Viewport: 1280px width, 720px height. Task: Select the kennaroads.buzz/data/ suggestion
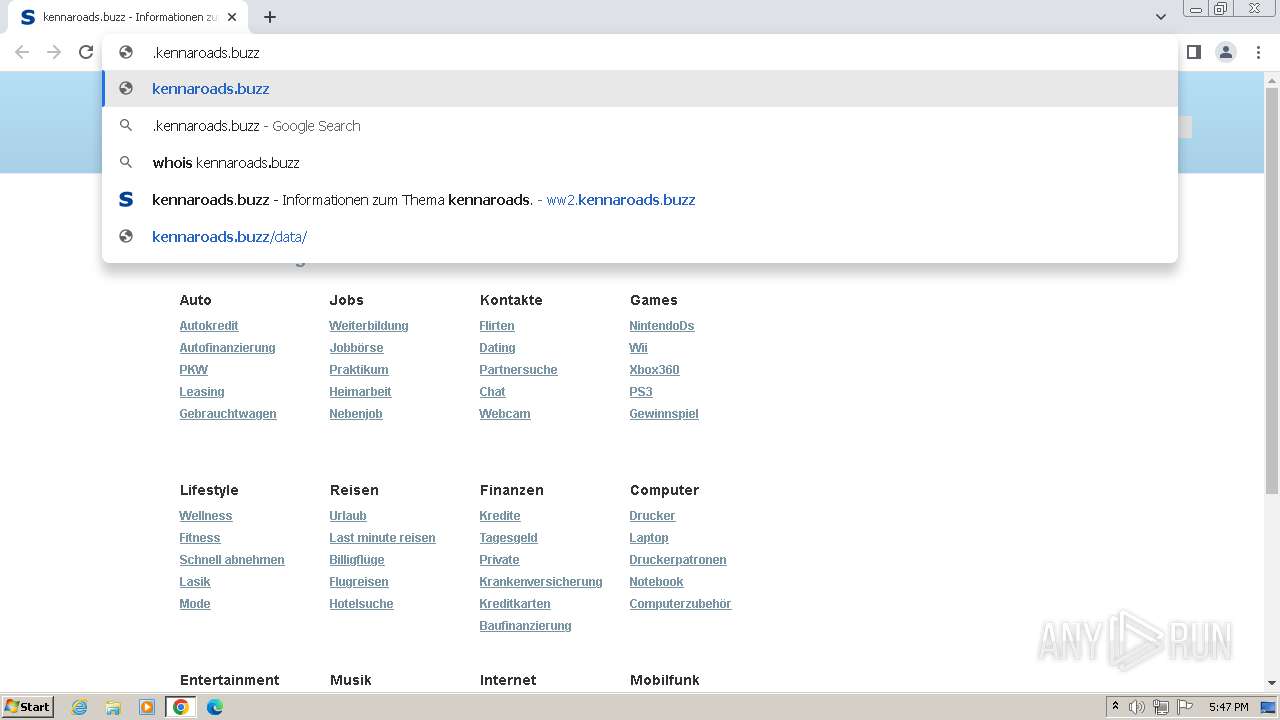pyautogui.click(x=640, y=236)
